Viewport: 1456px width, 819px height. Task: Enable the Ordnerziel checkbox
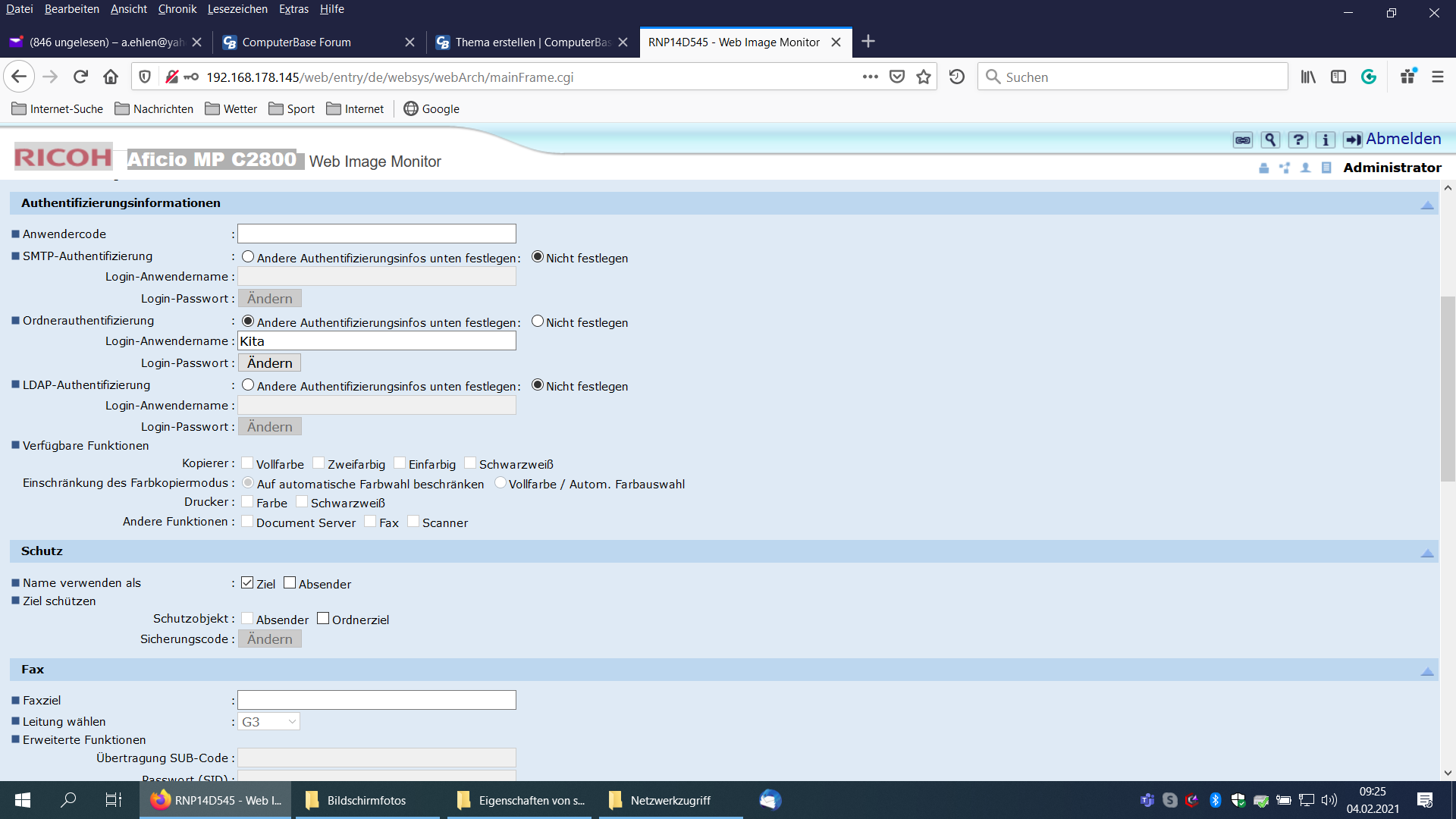323,618
